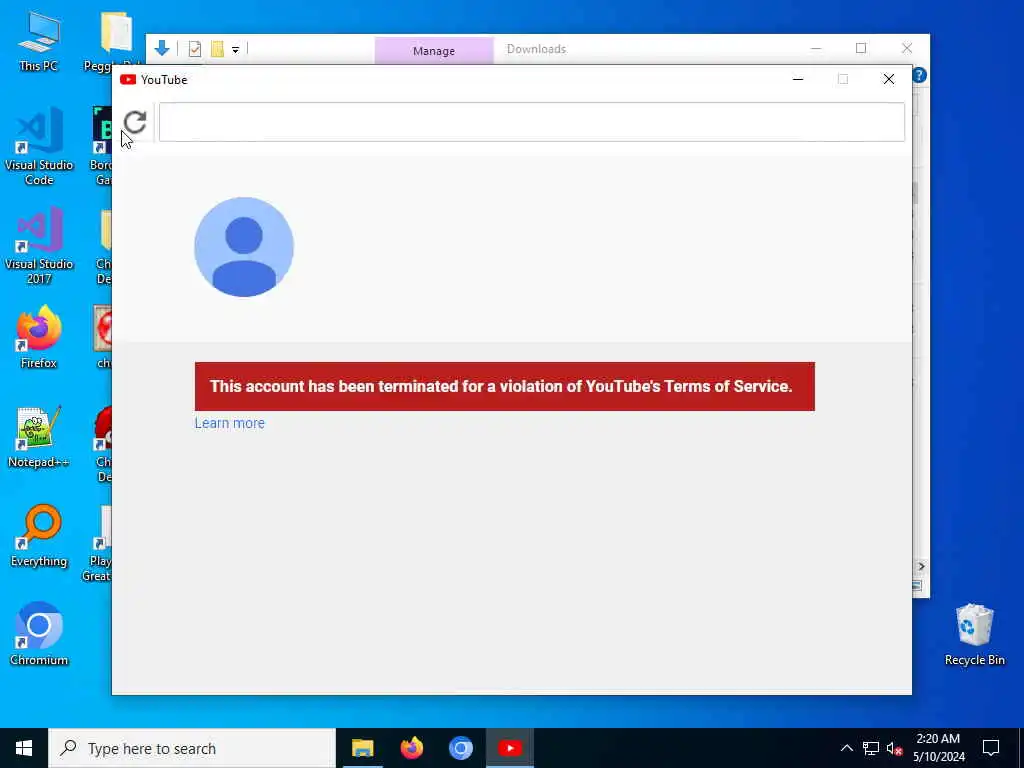Open This PC desktop icon
Screen dimensions: 1024x768
[x=39, y=40]
